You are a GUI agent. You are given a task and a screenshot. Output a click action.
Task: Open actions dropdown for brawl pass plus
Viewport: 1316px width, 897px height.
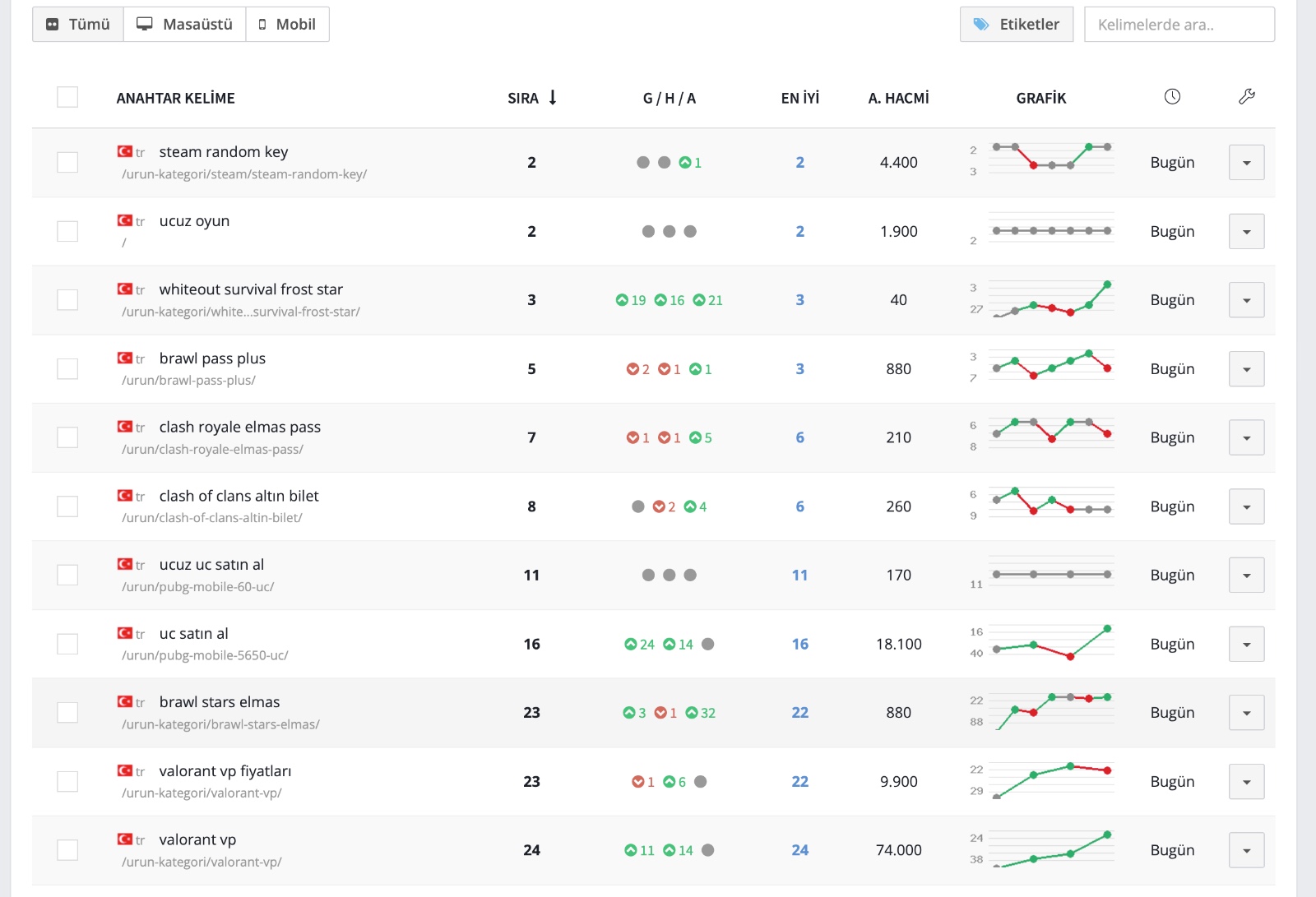1246,368
